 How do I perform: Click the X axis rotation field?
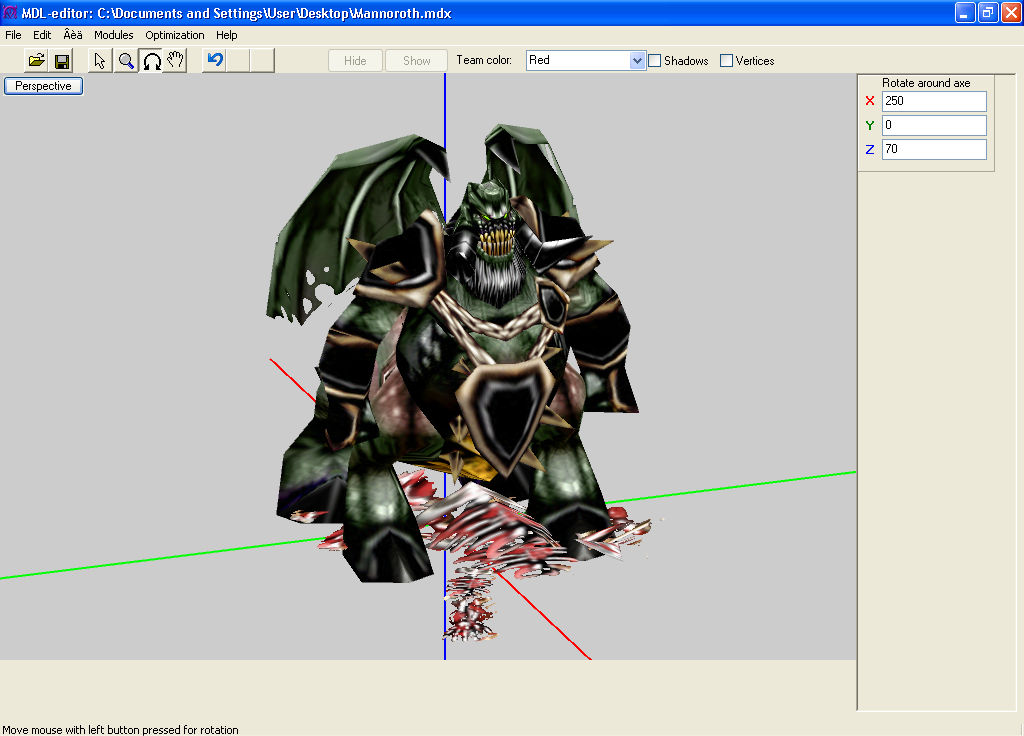pos(934,101)
